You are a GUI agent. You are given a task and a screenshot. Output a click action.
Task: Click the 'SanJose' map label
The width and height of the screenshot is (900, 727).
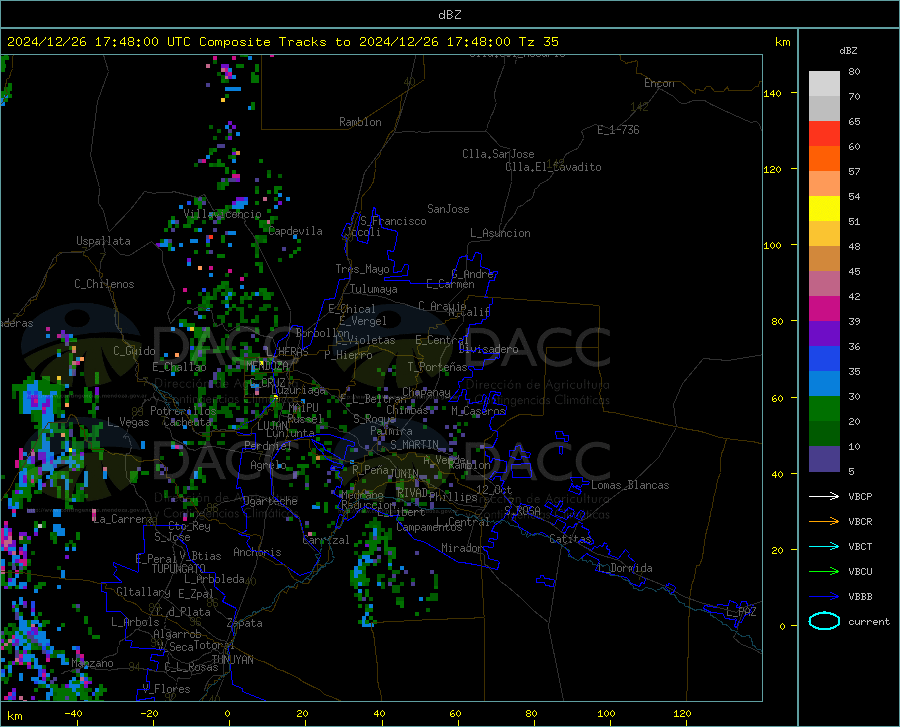click(x=448, y=209)
